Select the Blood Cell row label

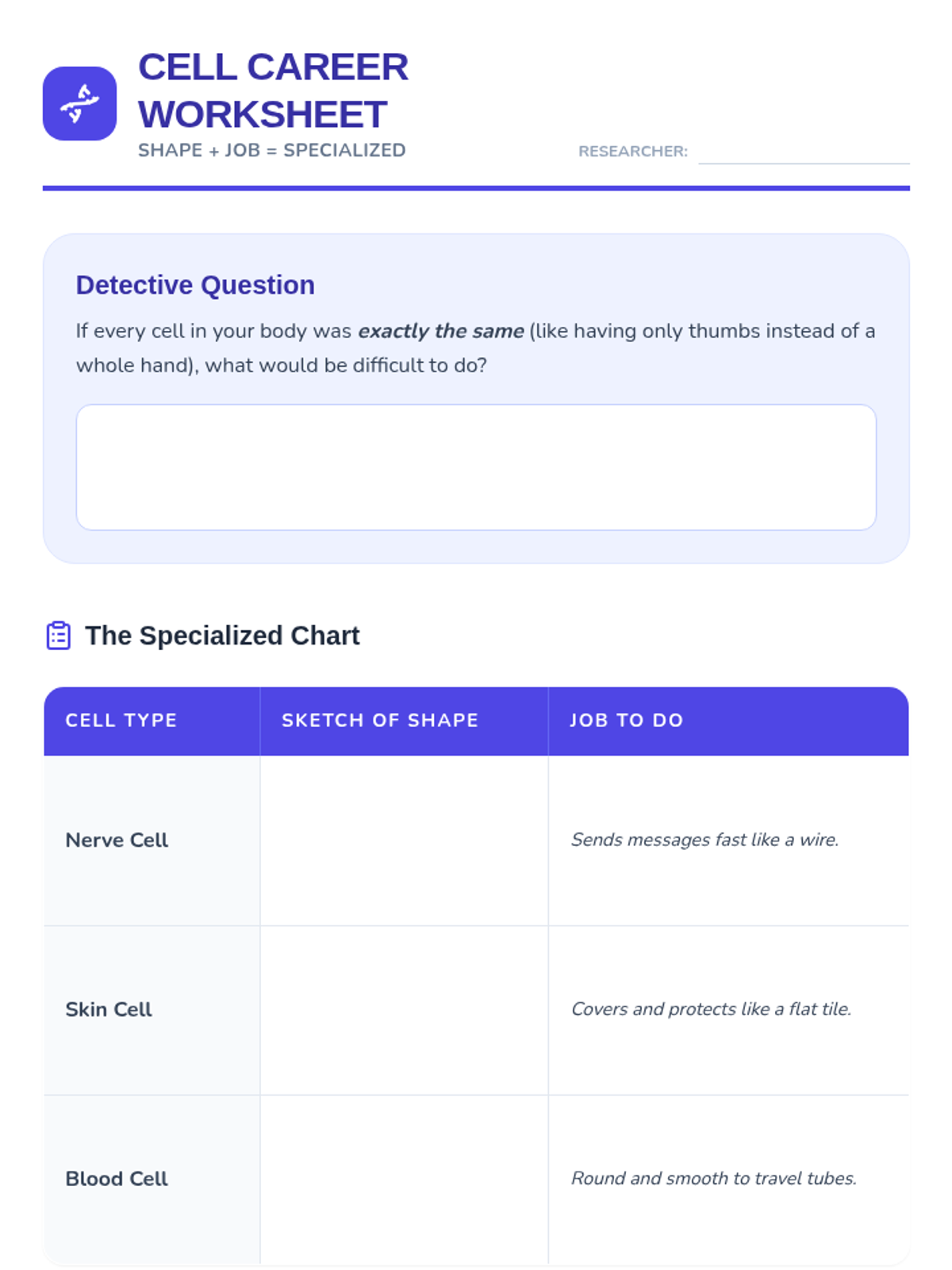click(117, 1179)
